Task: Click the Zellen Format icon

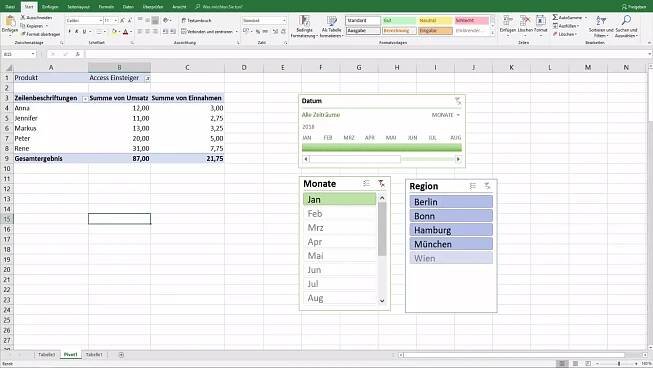Action: pyautogui.click(x=541, y=20)
